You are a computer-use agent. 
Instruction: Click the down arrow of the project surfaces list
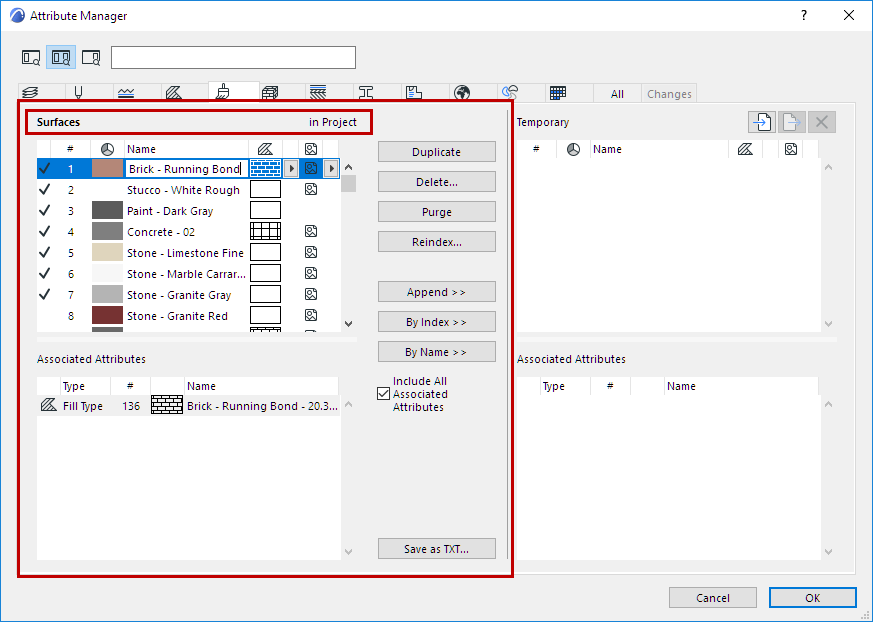(x=349, y=324)
